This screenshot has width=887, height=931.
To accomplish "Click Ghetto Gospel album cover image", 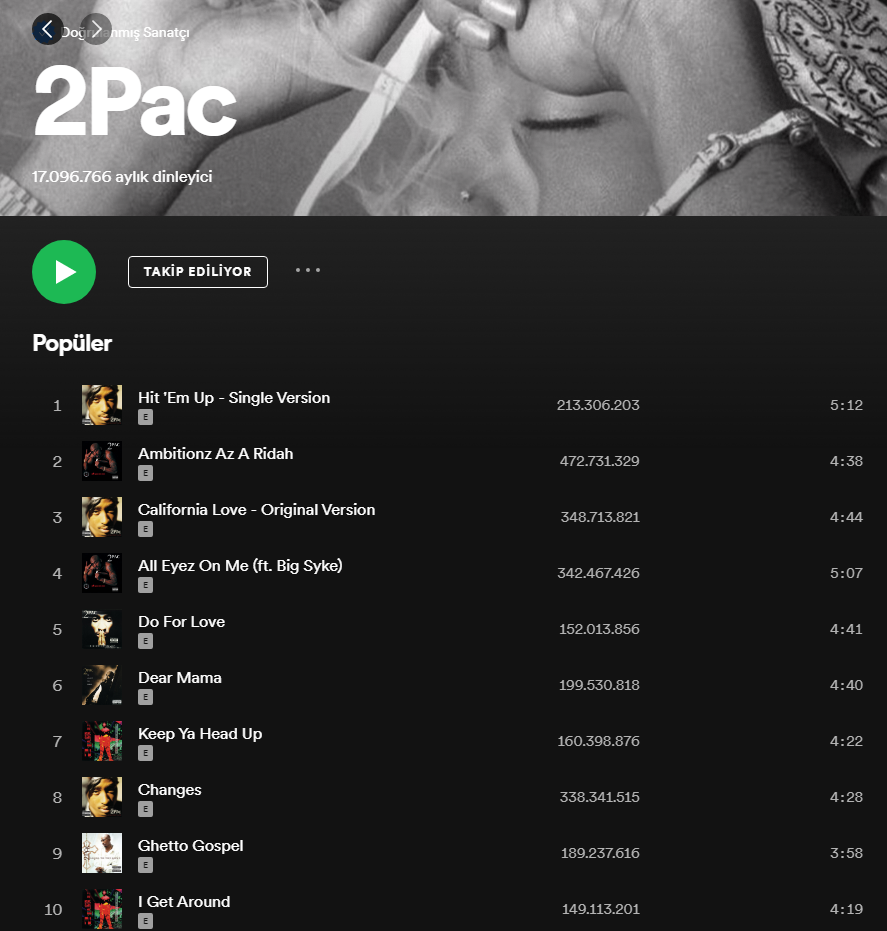I will tap(102, 853).
